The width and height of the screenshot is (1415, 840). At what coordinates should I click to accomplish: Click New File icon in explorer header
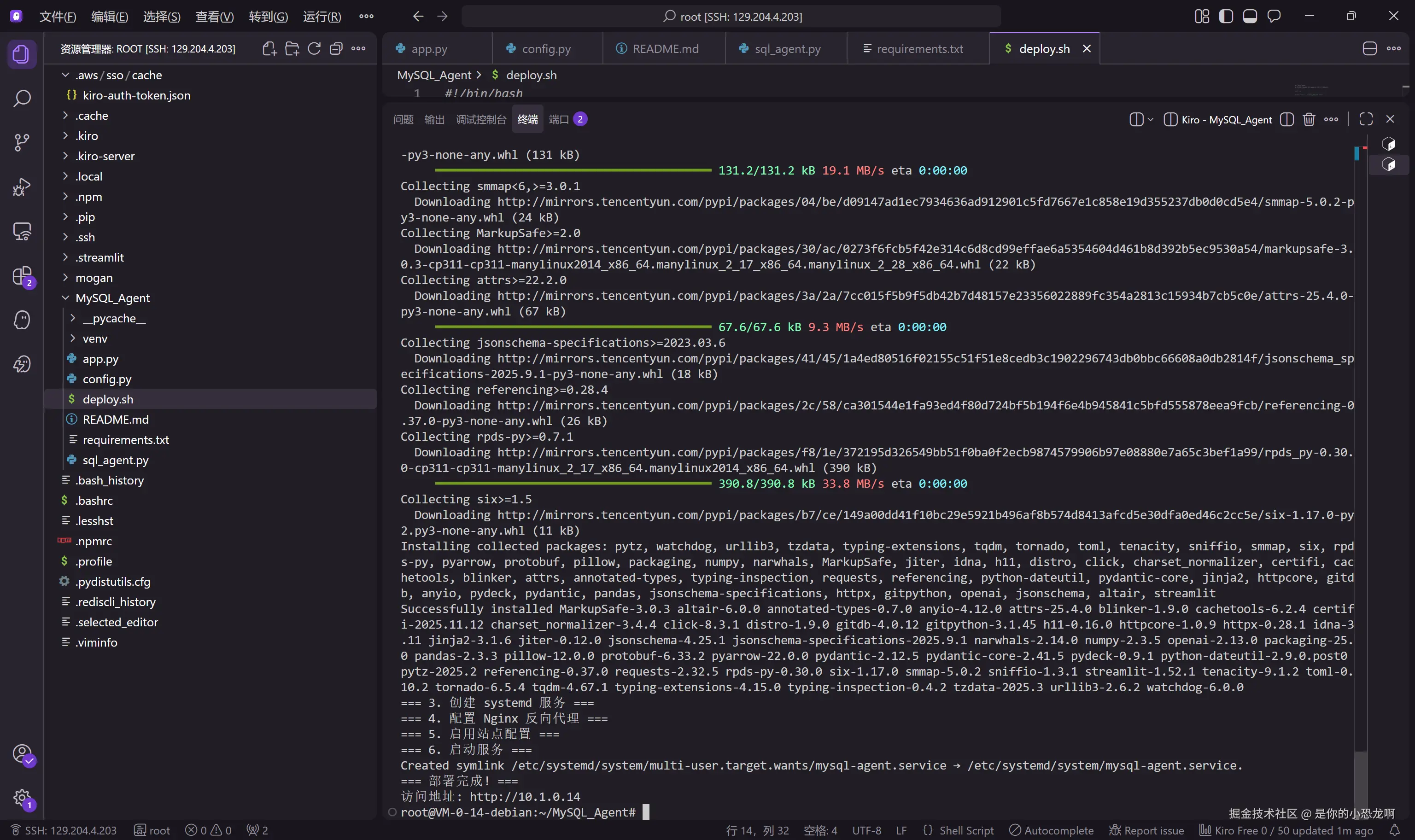269,49
